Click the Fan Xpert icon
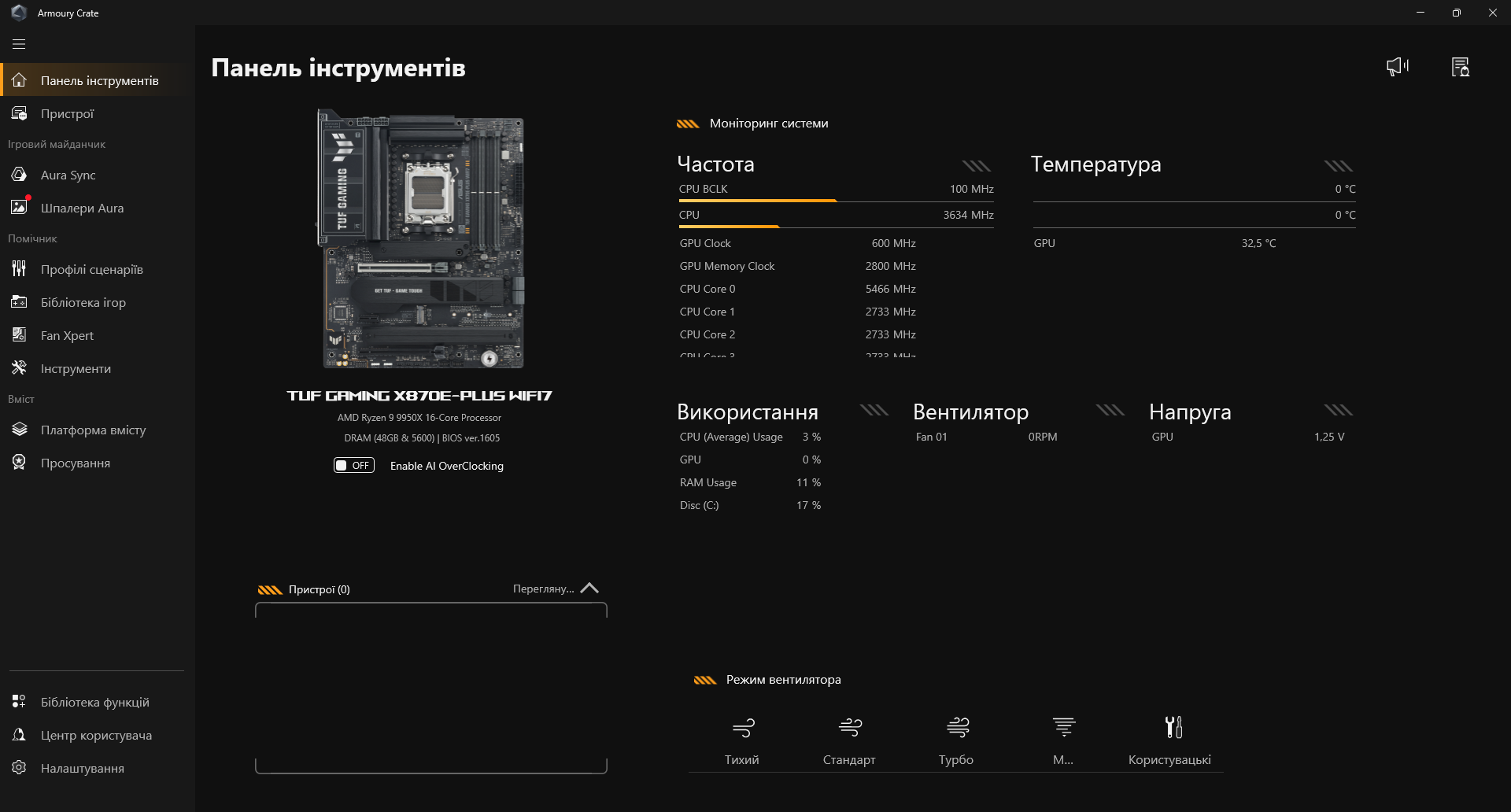This screenshot has height=812, width=1511. point(19,335)
